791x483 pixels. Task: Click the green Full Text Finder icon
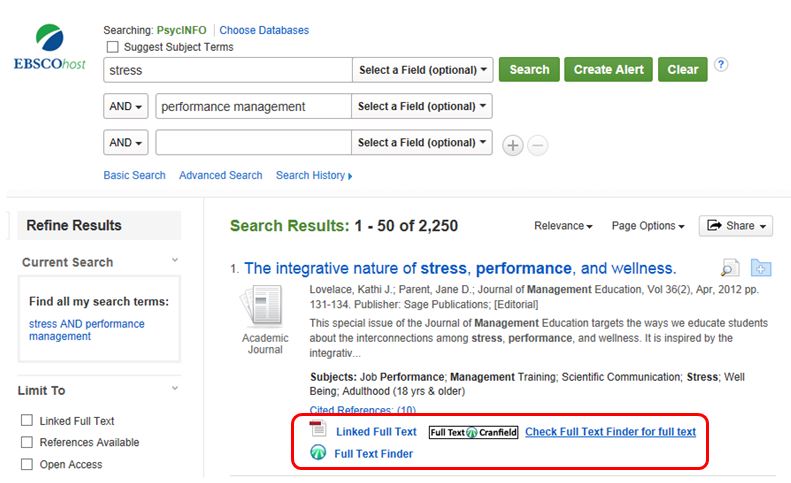[x=318, y=453]
